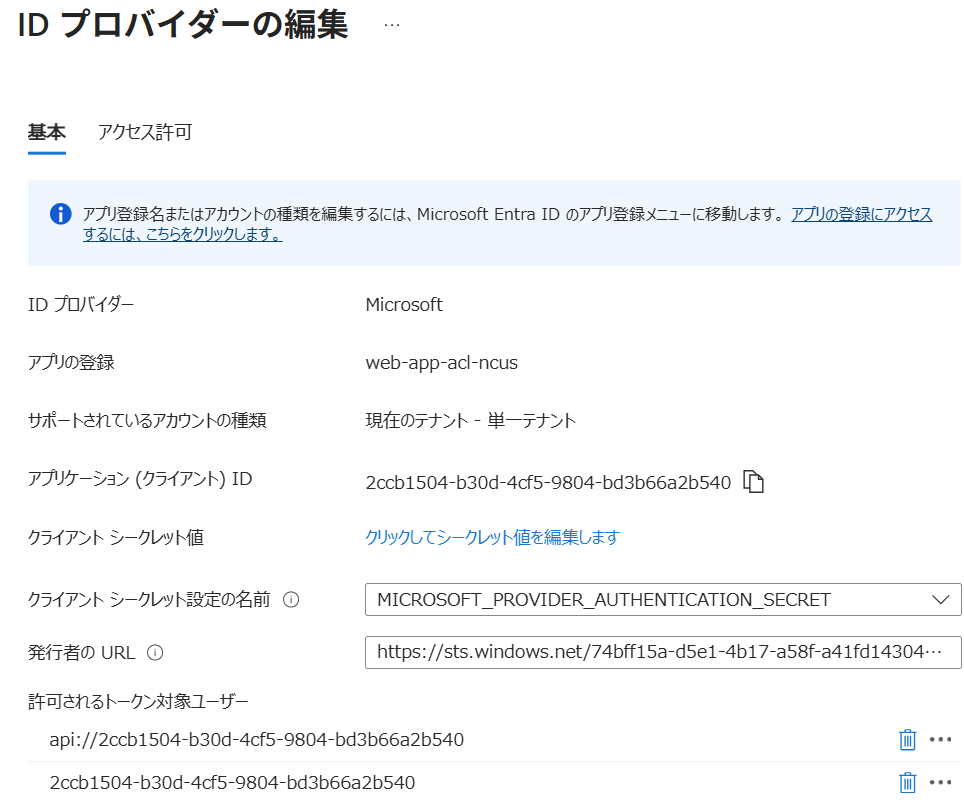Click the blue information icon in banner
The width and height of the screenshot is (964, 802).
coord(60,214)
